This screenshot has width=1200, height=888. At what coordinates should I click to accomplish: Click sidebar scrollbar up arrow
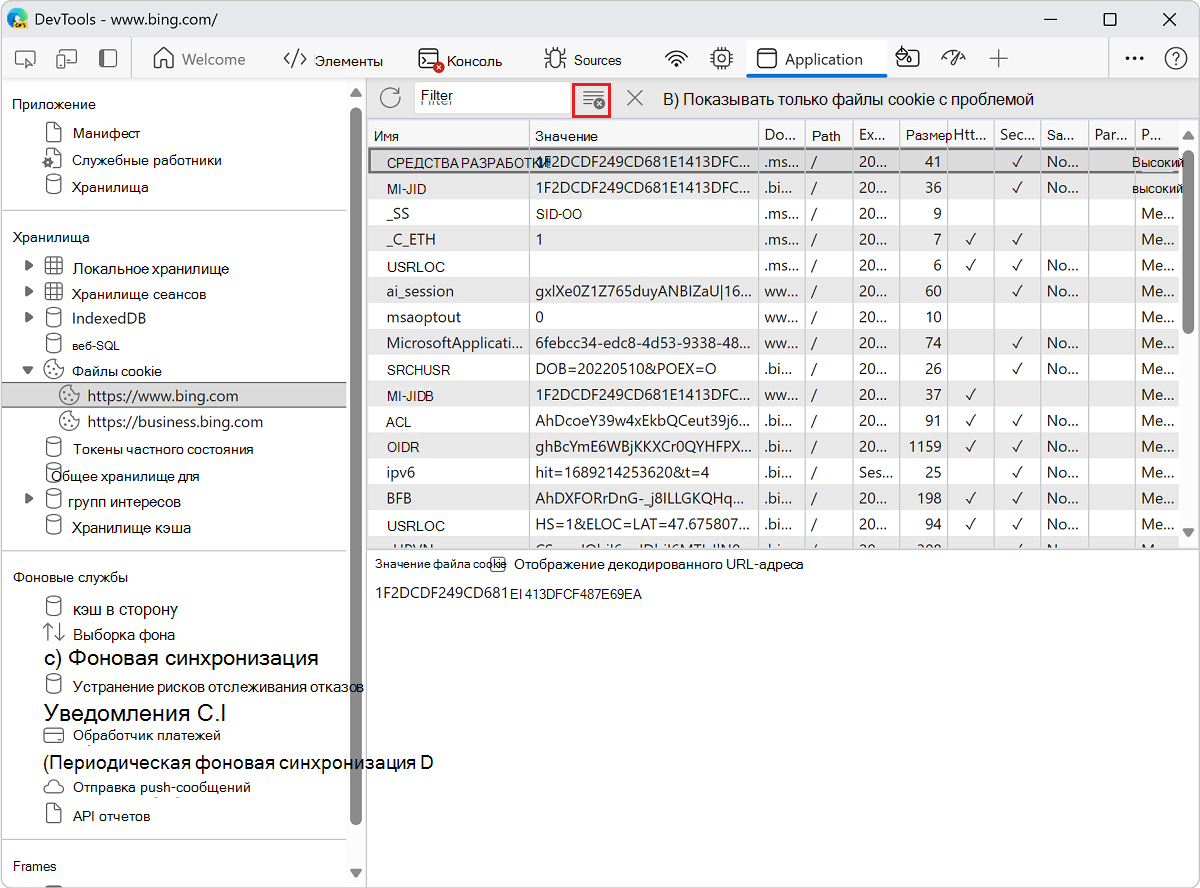(355, 93)
